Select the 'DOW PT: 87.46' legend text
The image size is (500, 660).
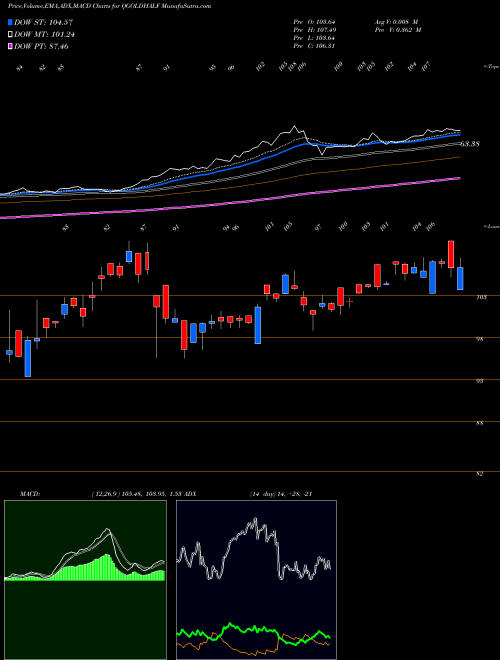pos(41,46)
